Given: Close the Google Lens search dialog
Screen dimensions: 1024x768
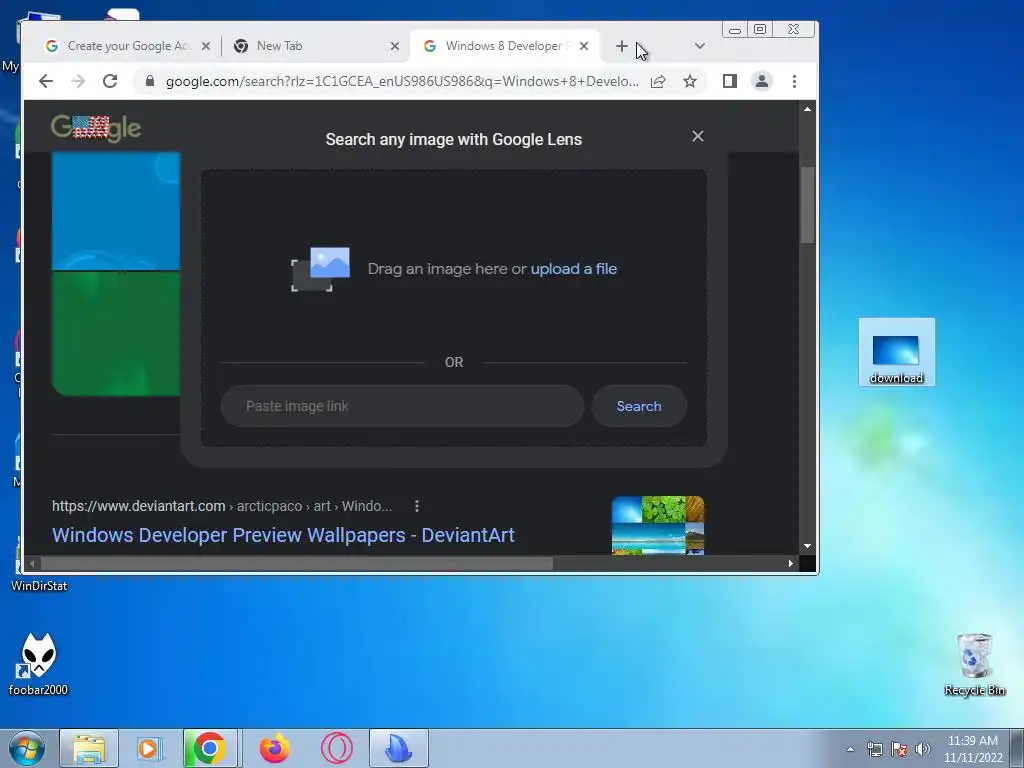Looking at the screenshot, I should [x=697, y=136].
